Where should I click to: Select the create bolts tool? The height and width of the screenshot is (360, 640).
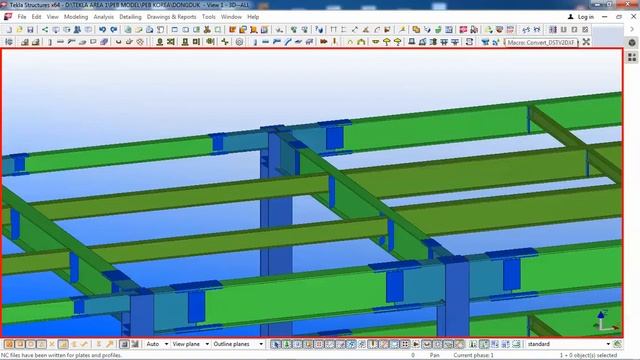[118, 42]
